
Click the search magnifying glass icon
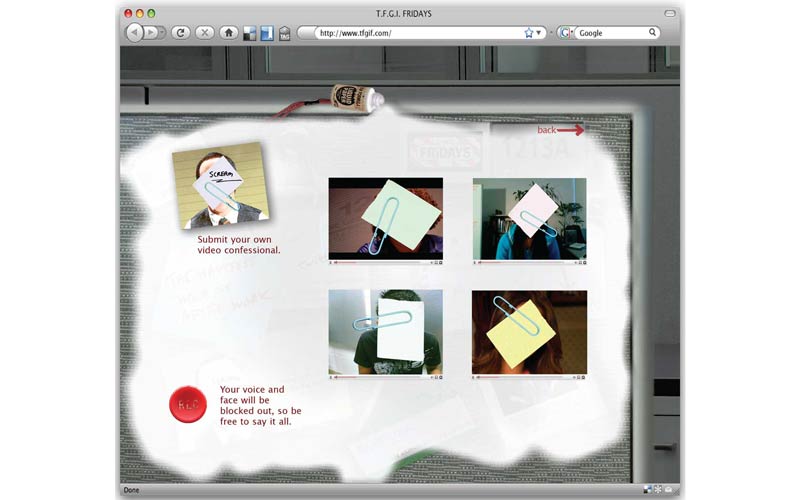[x=653, y=33]
